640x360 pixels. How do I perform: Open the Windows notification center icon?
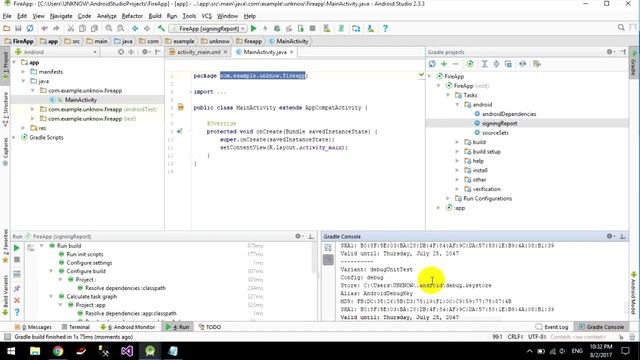(x=625, y=351)
